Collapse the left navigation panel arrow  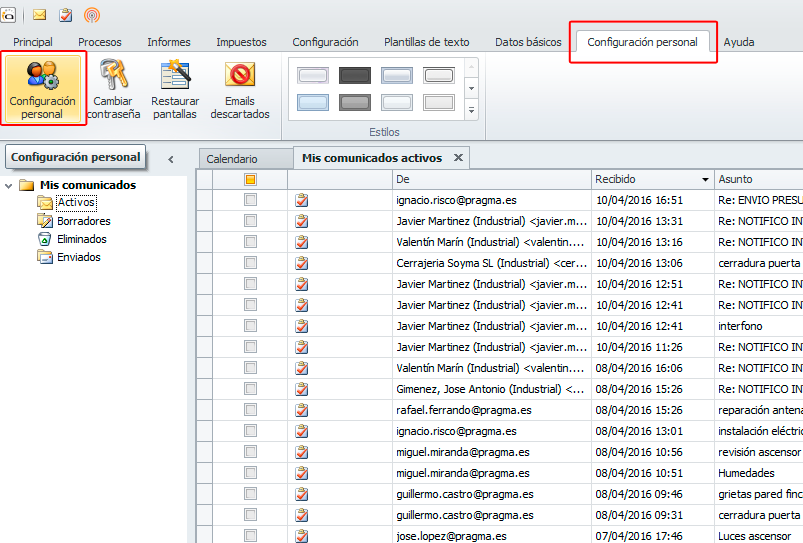(x=171, y=159)
